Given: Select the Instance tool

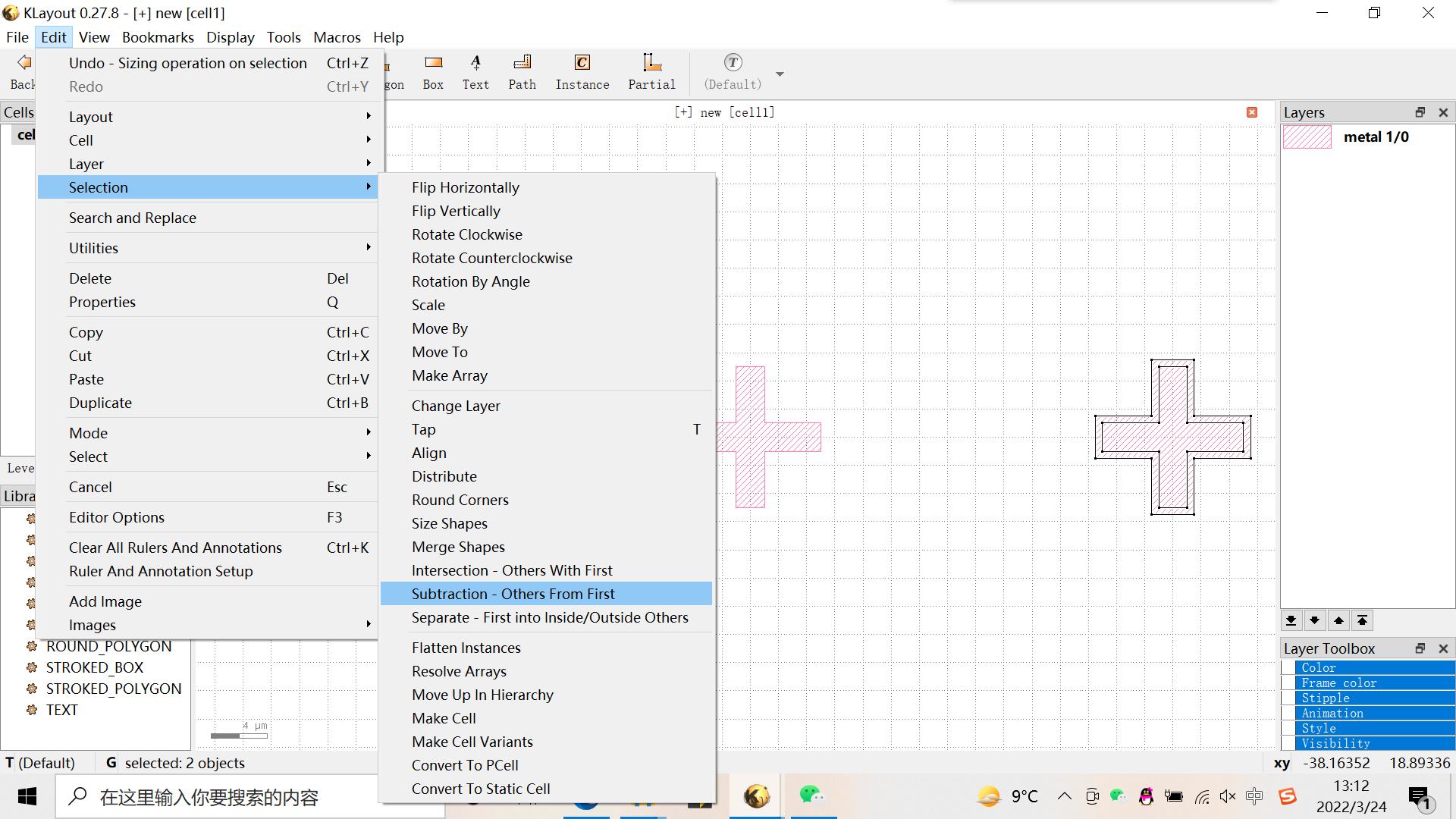Looking at the screenshot, I should click(x=582, y=71).
